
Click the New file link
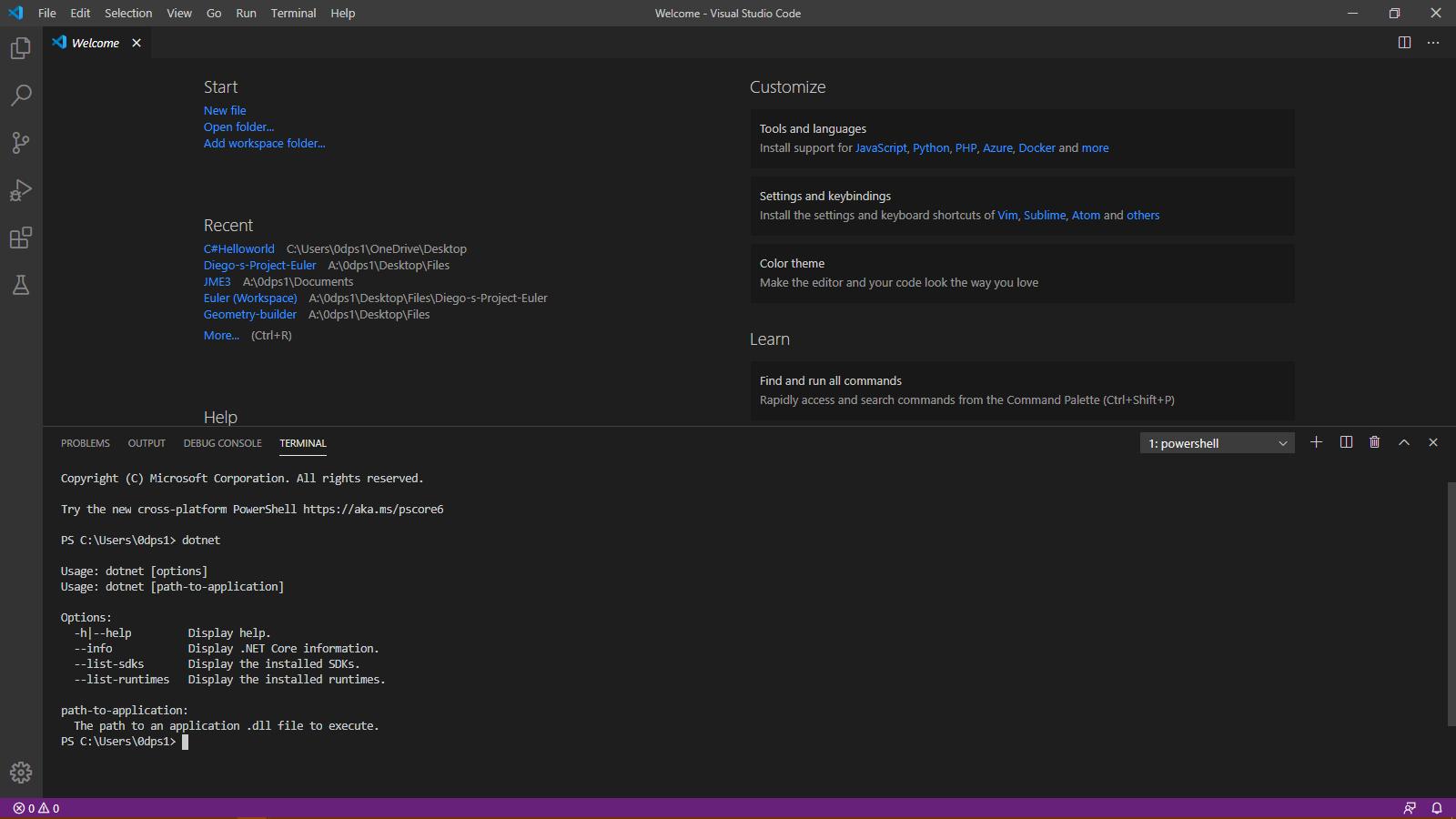pyautogui.click(x=225, y=110)
